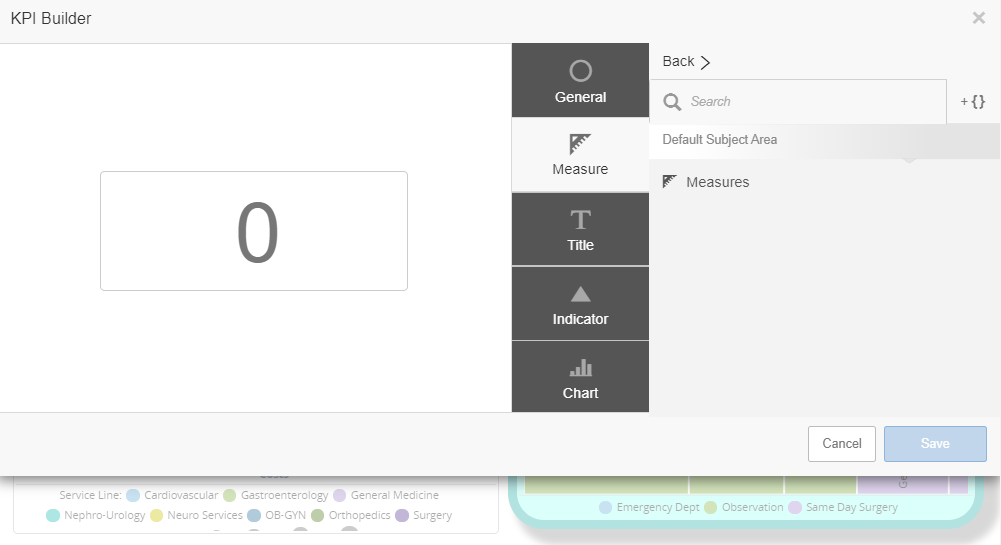Click the magnifier search icon
Viewport: 1001px width, 545px height.
[x=672, y=102]
